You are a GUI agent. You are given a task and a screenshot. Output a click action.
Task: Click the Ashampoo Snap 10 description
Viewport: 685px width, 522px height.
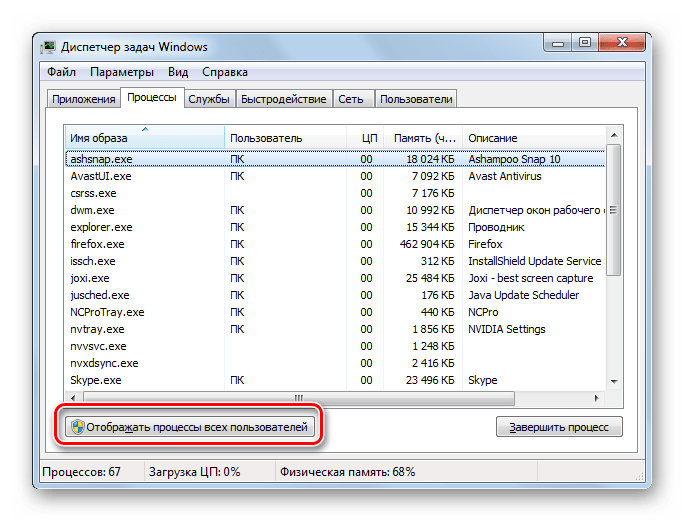[x=514, y=159]
